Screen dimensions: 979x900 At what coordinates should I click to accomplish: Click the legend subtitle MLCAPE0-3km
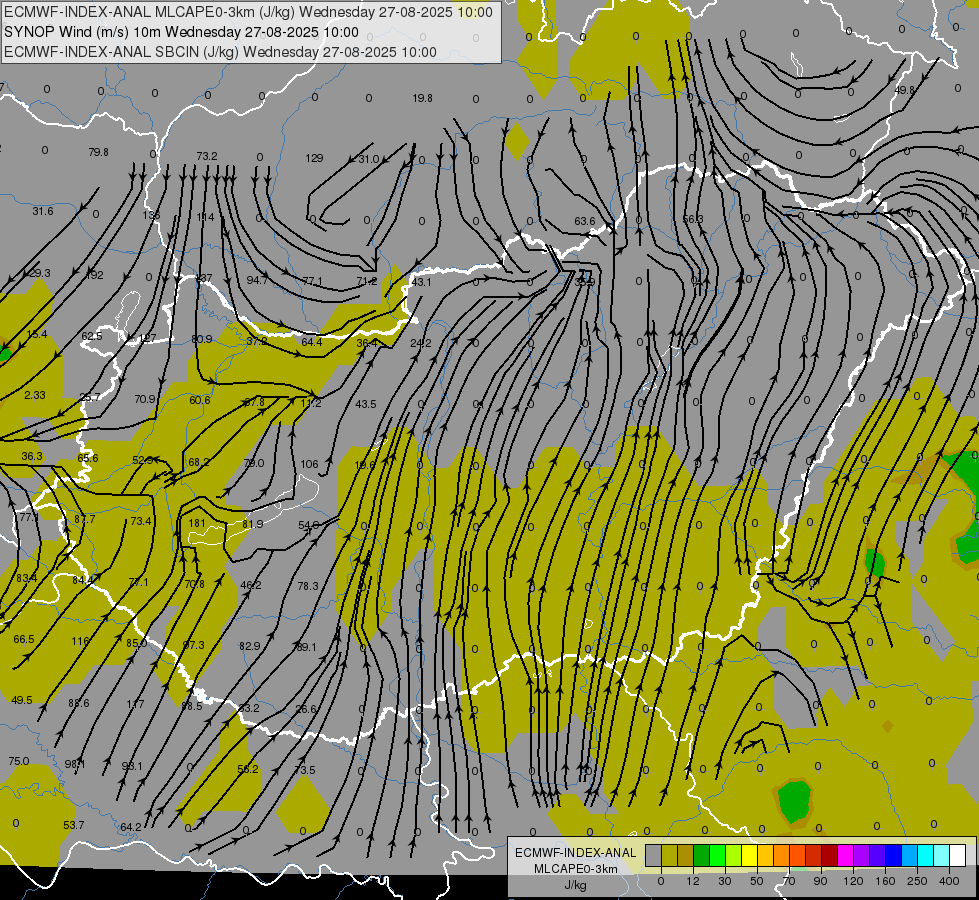point(576,869)
